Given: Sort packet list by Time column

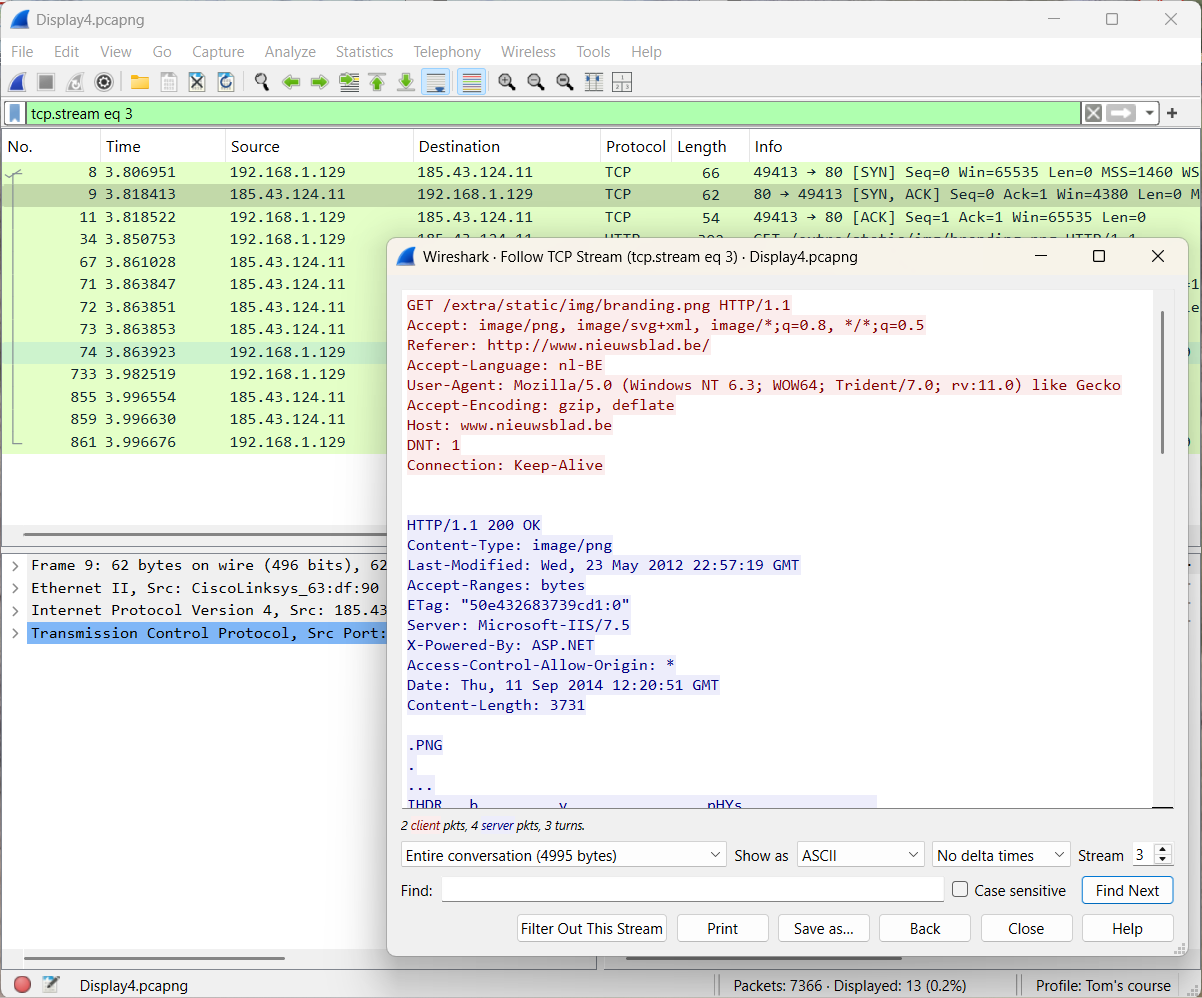Looking at the screenshot, I should (162, 147).
